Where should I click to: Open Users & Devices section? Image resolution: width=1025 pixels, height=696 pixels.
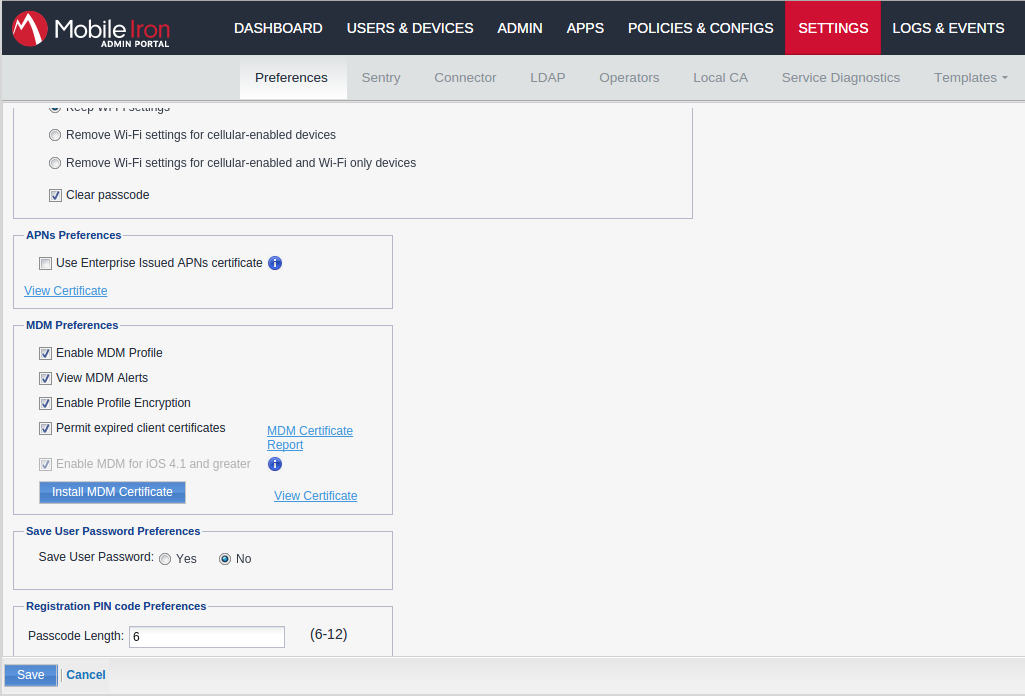pos(410,28)
